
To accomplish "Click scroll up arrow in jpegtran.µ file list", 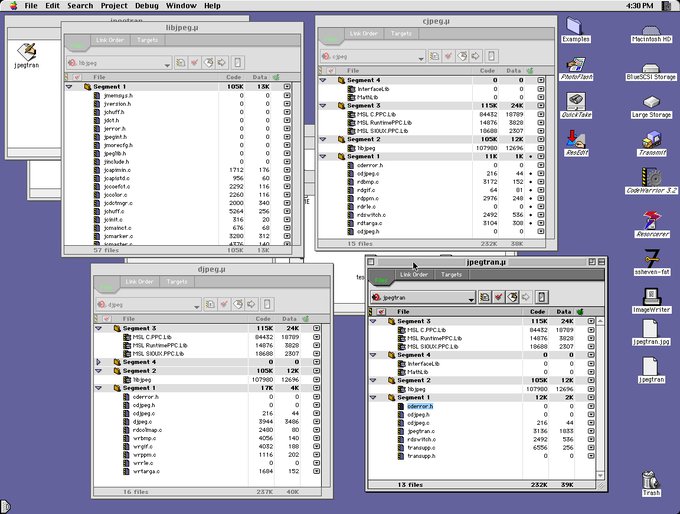I will pos(600,321).
